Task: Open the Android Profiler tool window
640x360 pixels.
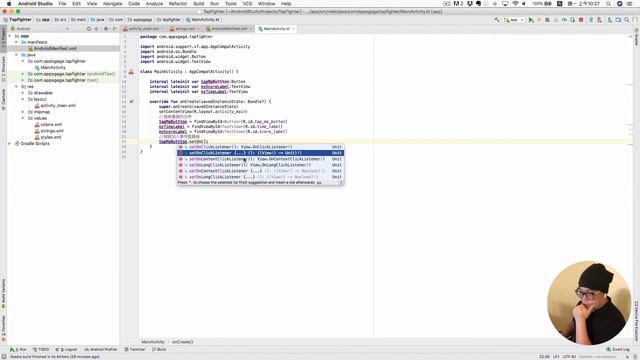Action: [x=101, y=350]
